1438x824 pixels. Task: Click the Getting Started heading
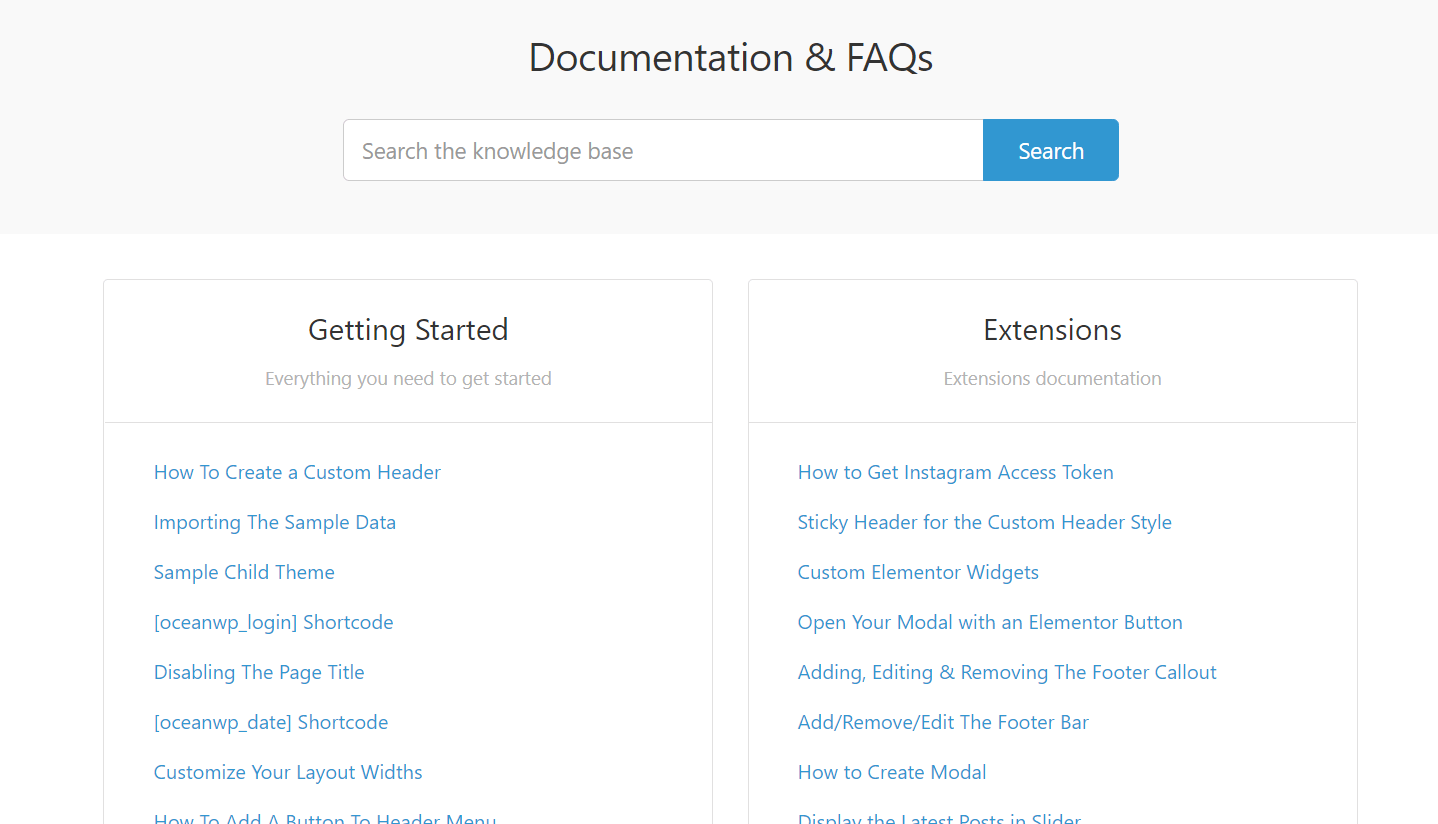tap(408, 330)
